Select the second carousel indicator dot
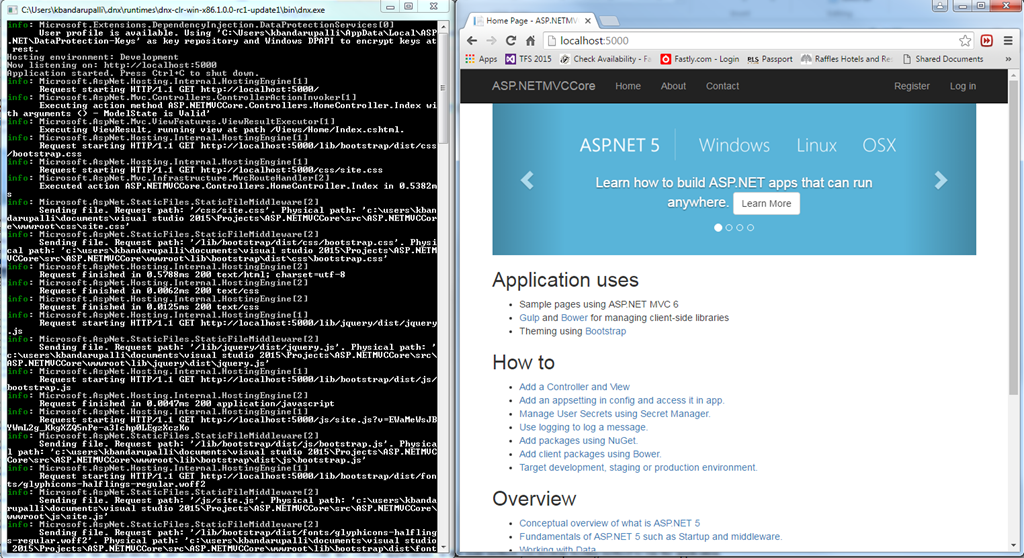The image size is (1024, 558). 729,227
